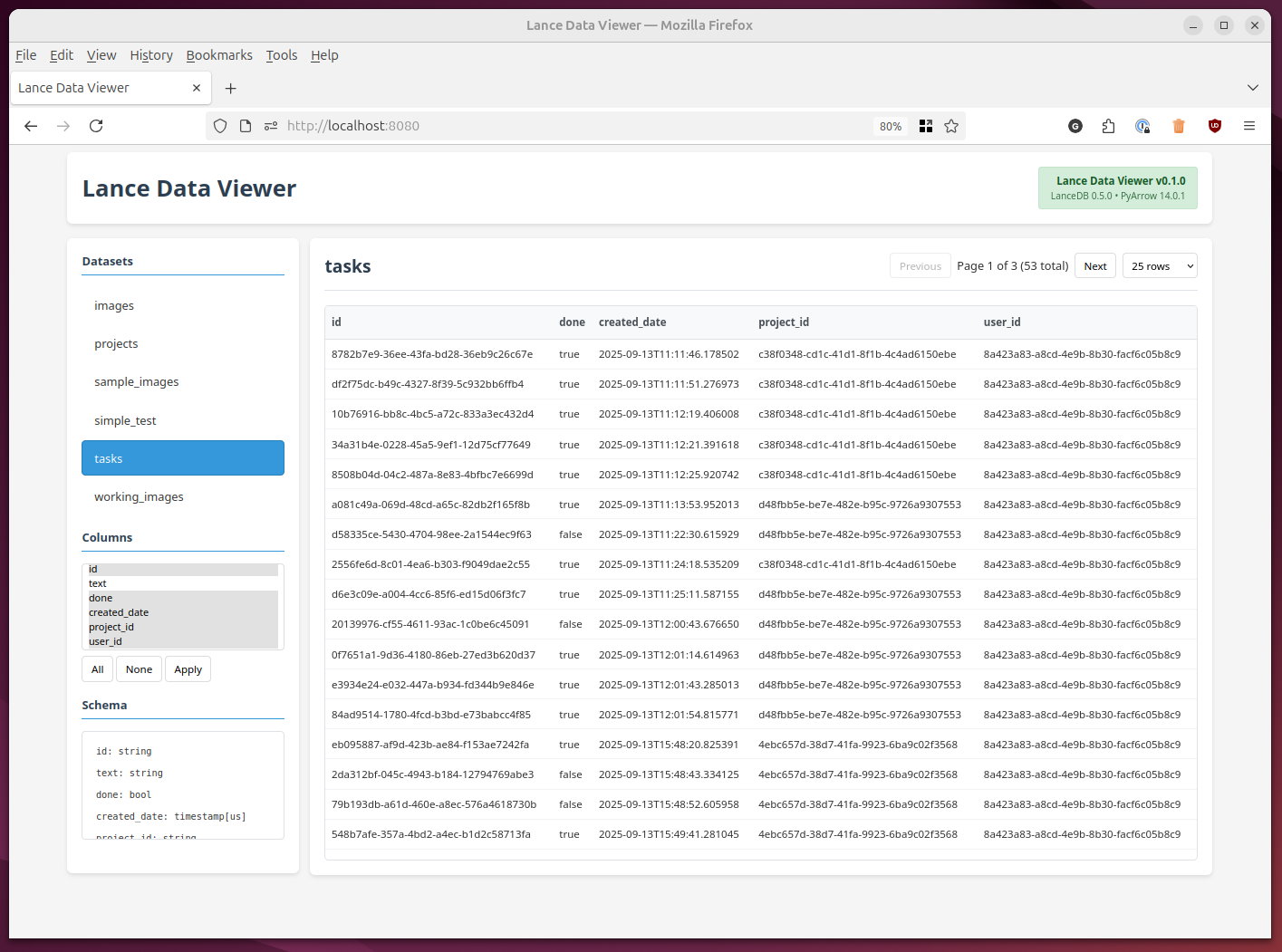
Task: Switch to the Lance Data Viewer tab
Action: (x=100, y=88)
